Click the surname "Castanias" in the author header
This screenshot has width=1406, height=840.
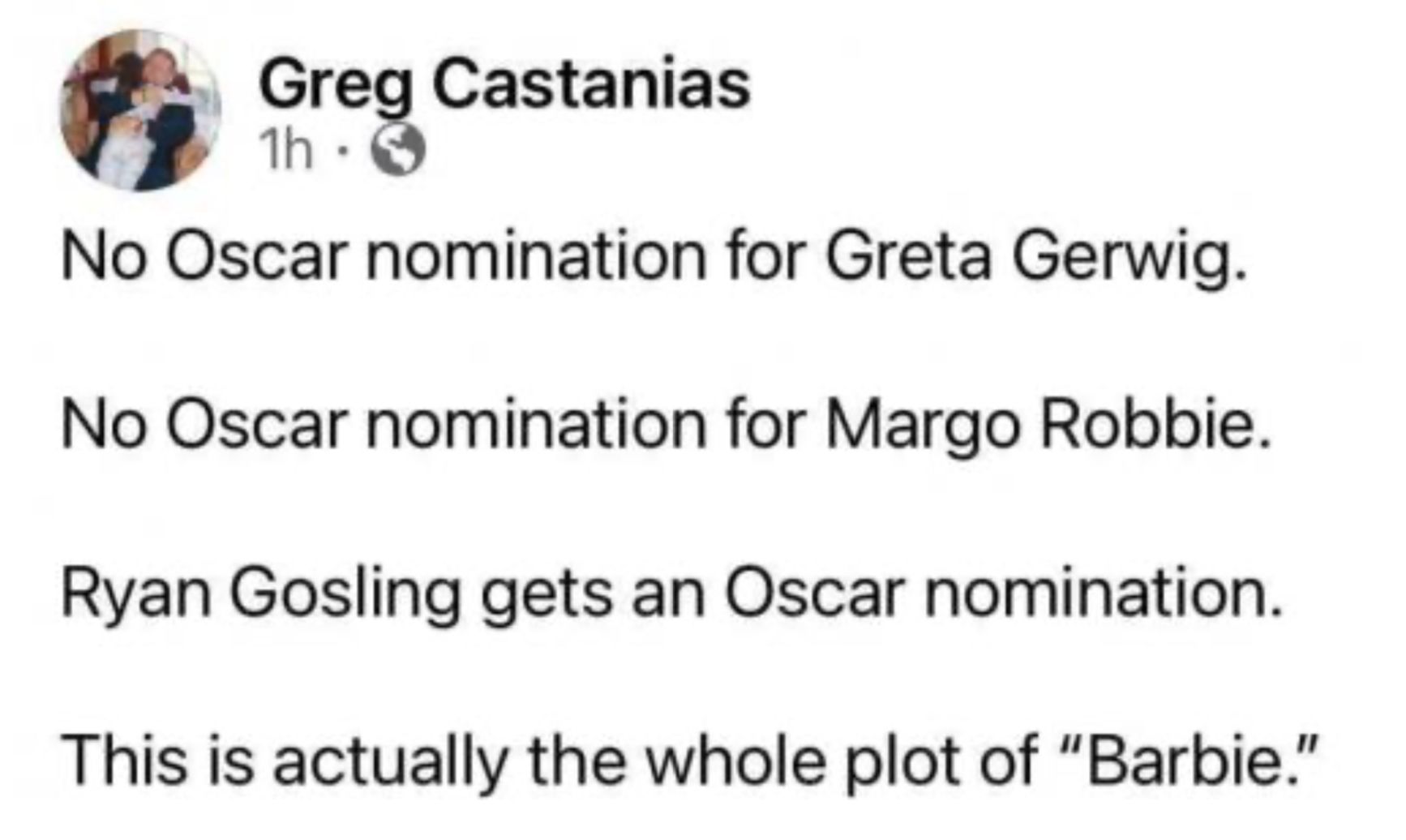[x=591, y=84]
